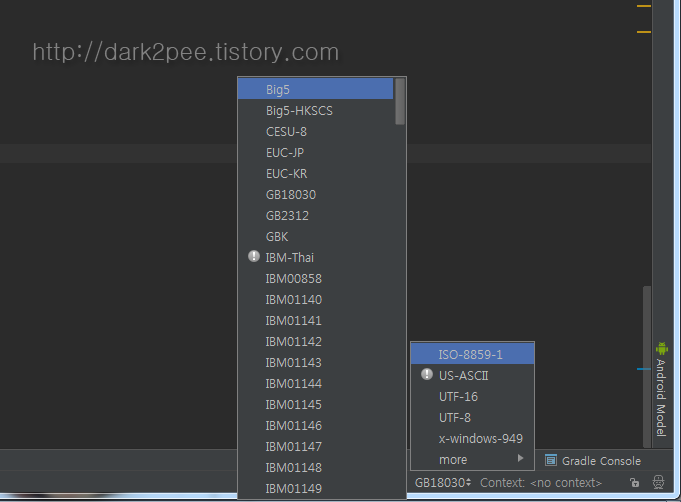Open the Android Model side panel
This screenshot has width=681, height=502.
click(661, 389)
